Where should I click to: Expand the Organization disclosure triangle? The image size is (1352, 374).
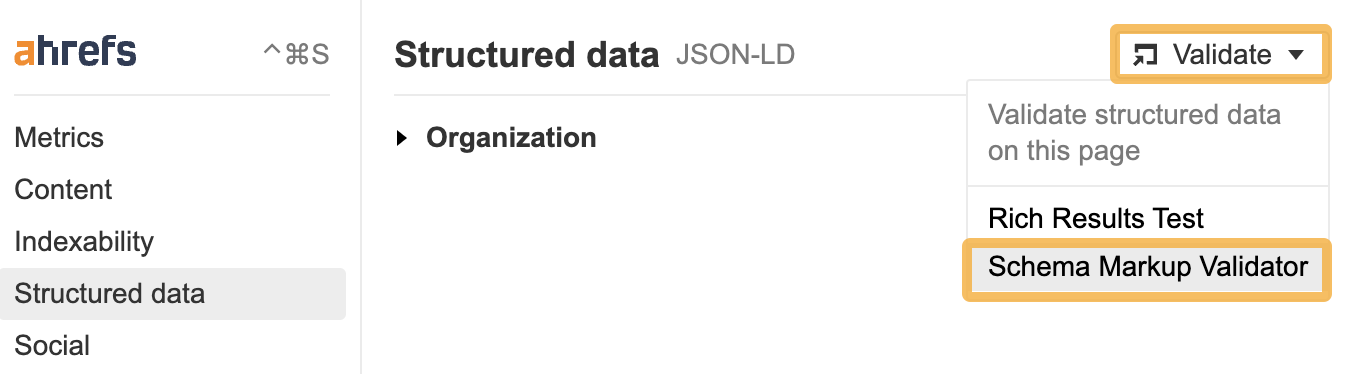(x=402, y=138)
